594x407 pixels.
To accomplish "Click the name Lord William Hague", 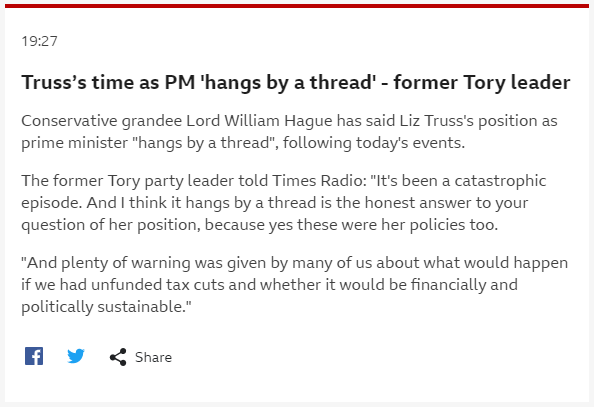I will point(259,121).
